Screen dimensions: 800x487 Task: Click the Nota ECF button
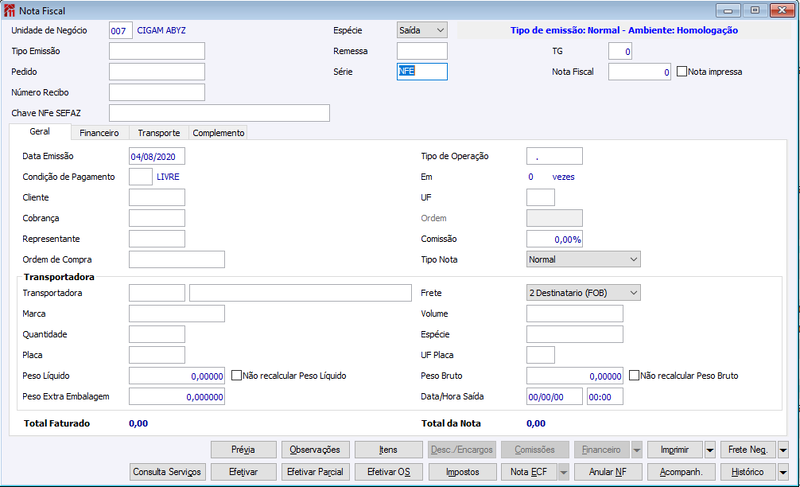pyautogui.click(x=529, y=472)
